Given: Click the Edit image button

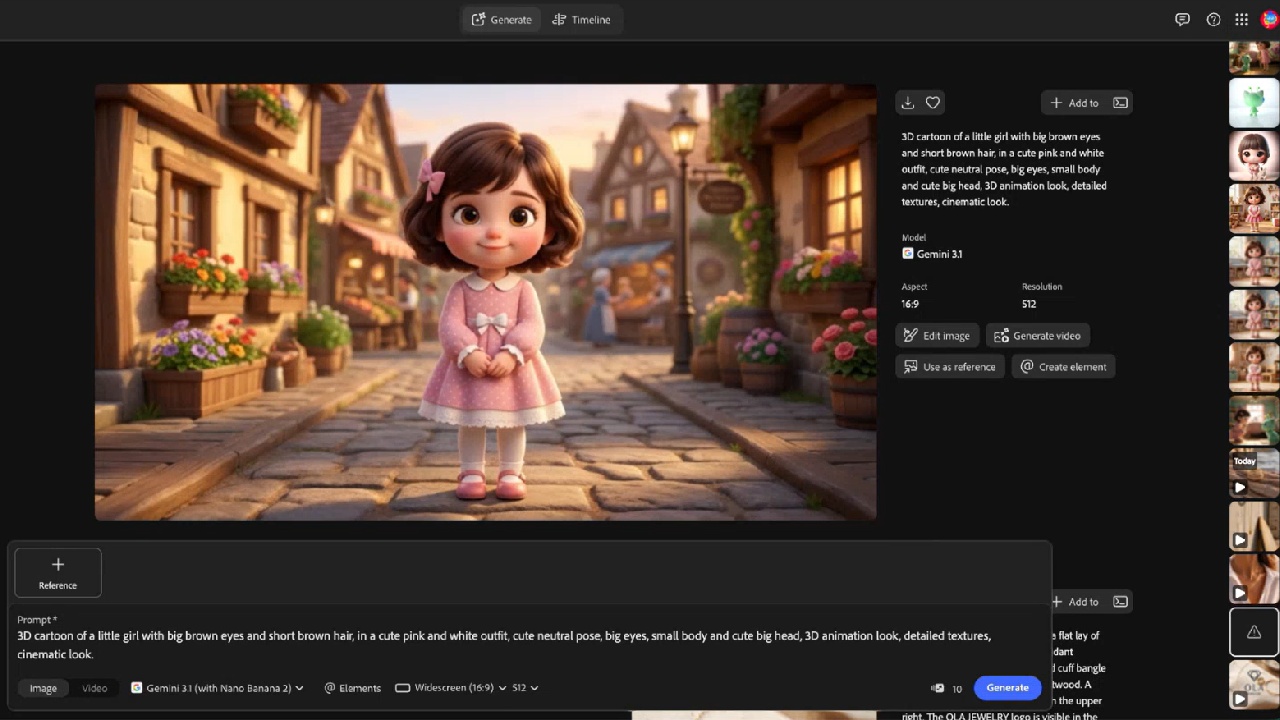Looking at the screenshot, I should pos(937,336).
